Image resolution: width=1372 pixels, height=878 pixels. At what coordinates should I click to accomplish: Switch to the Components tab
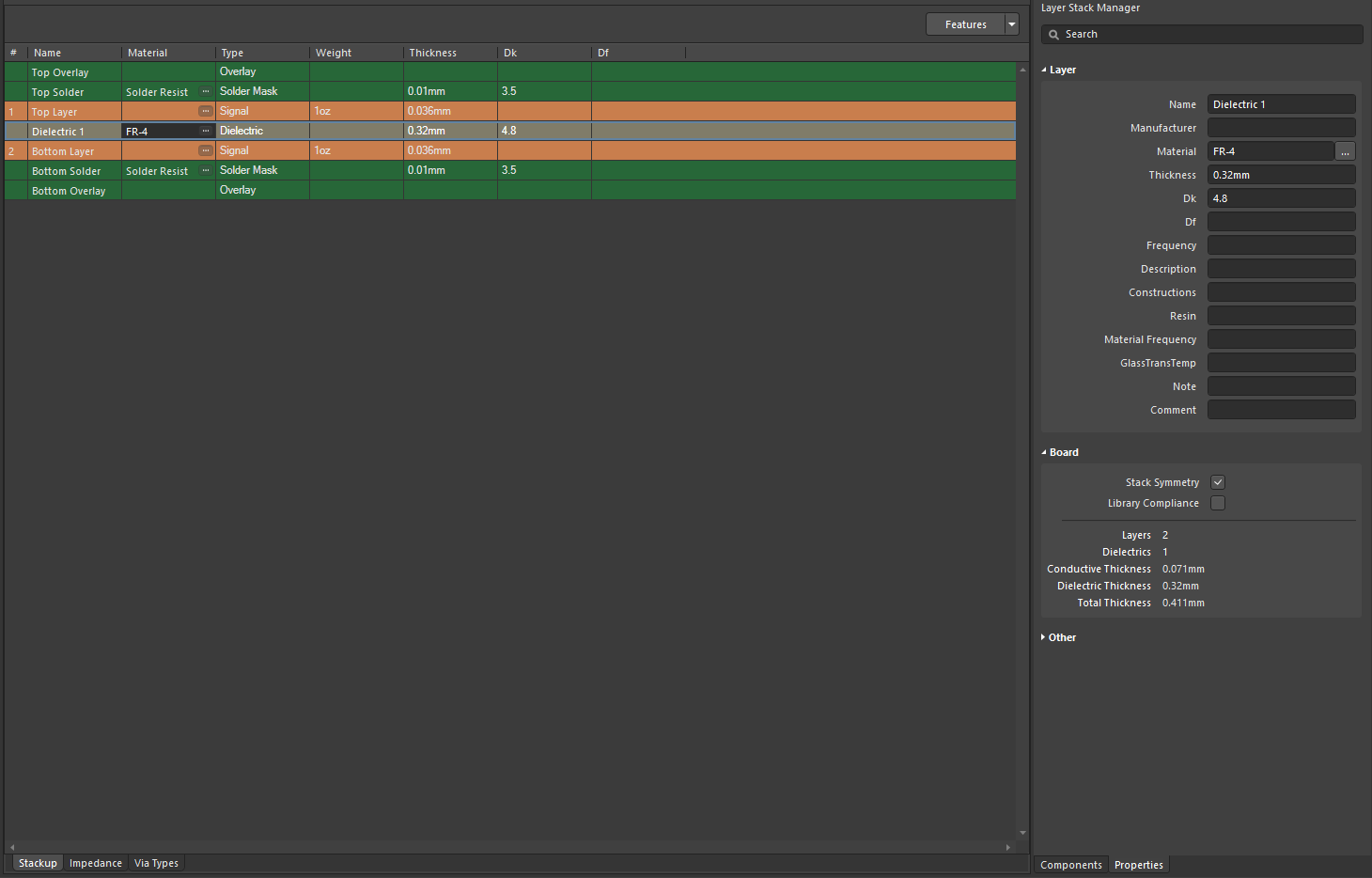coord(1070,864)
